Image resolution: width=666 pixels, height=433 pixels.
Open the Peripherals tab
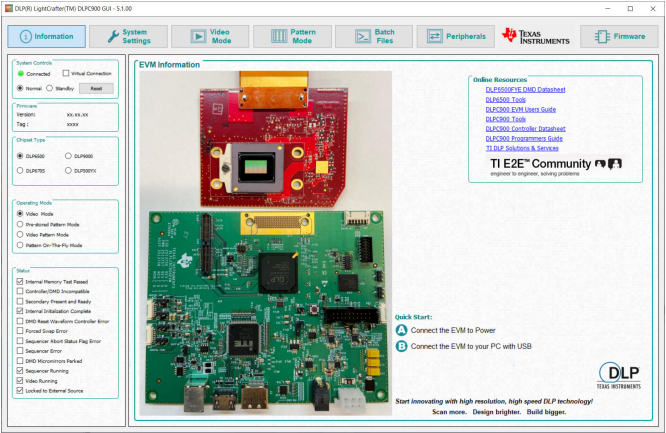tap(456, 37)
